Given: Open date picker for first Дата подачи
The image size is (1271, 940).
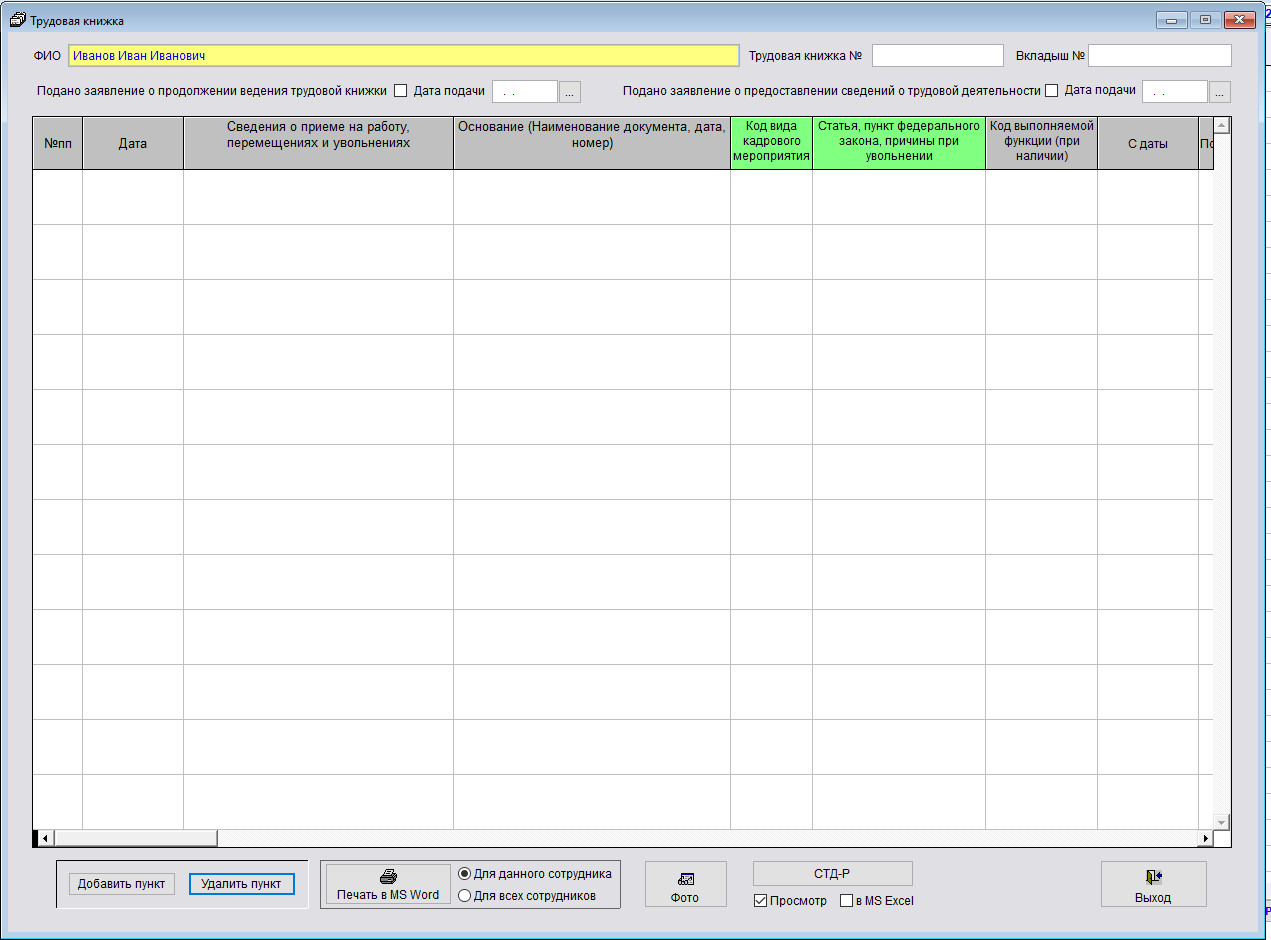Looking at the screenshot, I should click(x=569, y=92).
